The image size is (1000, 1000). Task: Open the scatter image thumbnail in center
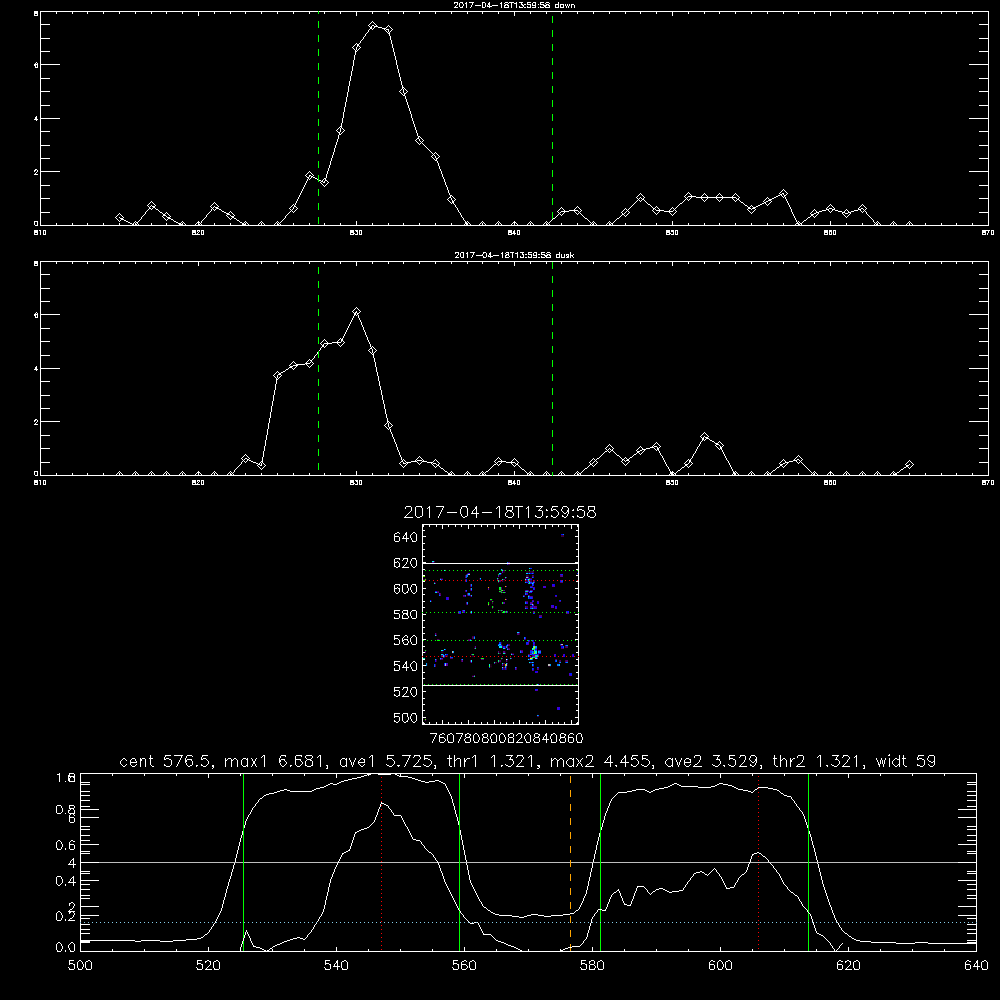click(501, 624)
